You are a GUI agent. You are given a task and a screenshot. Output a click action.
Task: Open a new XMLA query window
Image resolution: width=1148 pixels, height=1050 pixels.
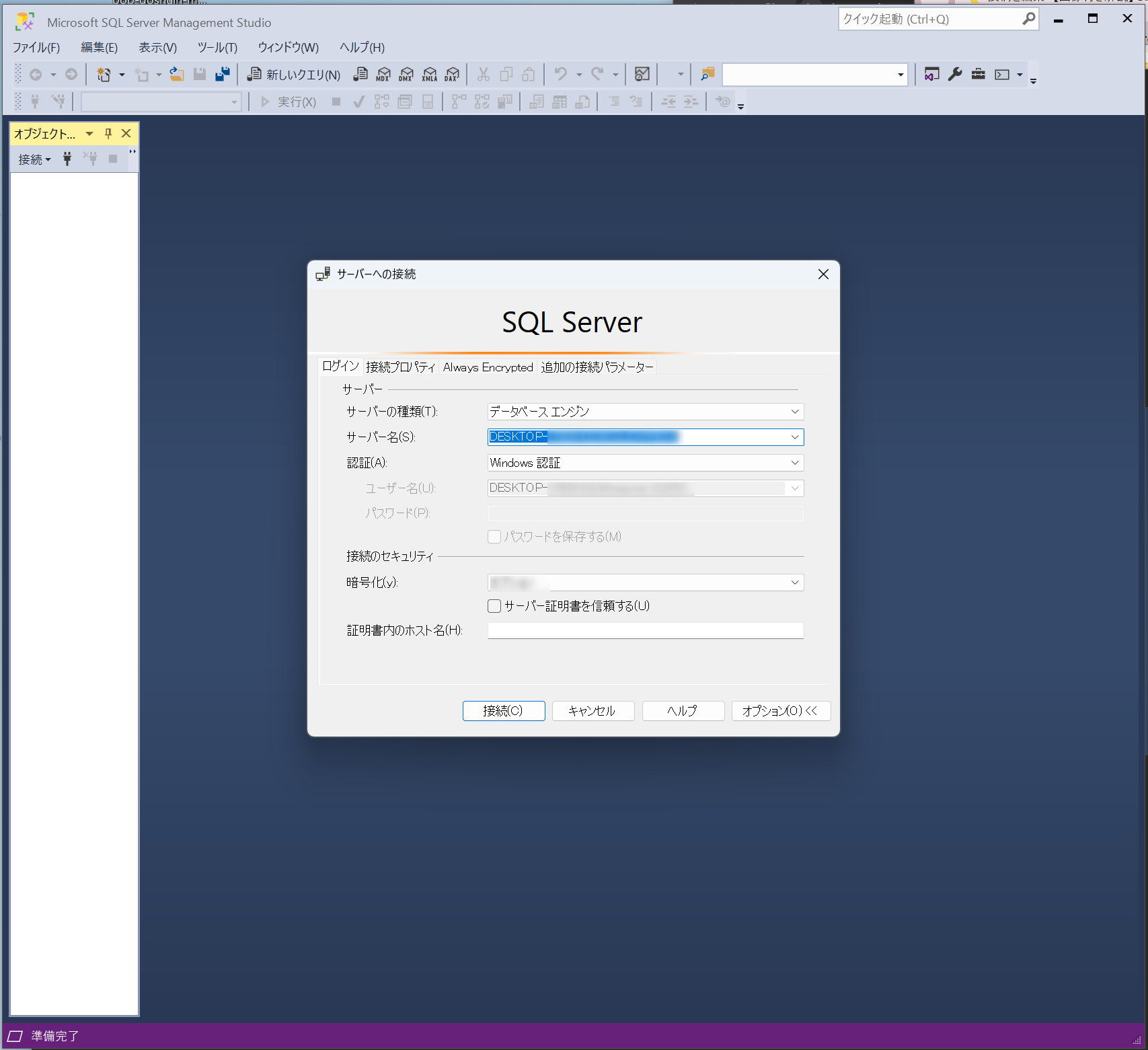coord(430,74)
